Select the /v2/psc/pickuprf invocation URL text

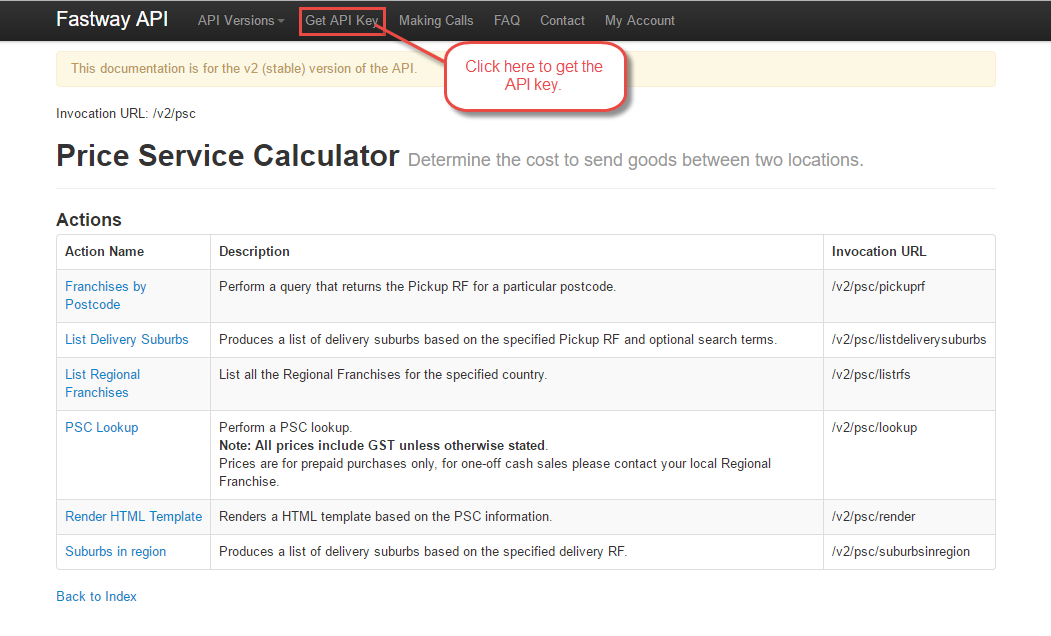pos(878,286)
